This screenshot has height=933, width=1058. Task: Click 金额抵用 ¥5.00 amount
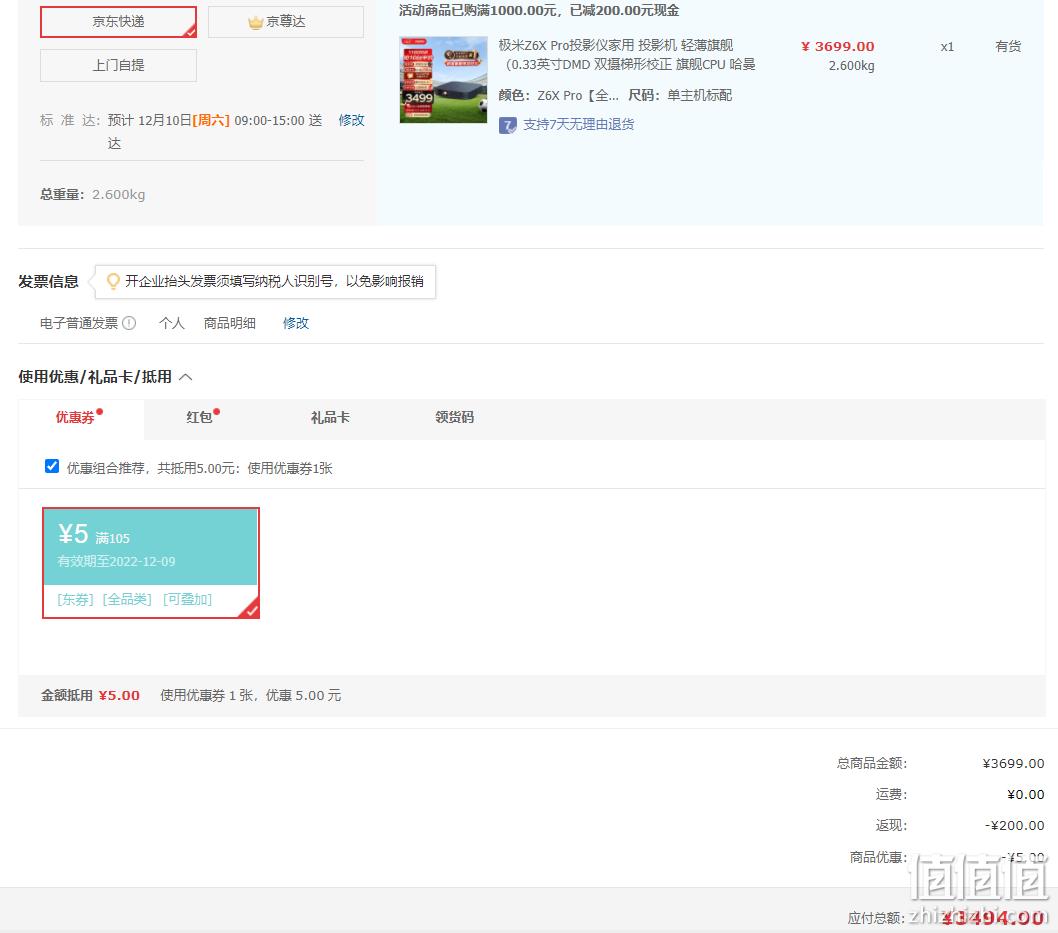(x=119, y=696)
